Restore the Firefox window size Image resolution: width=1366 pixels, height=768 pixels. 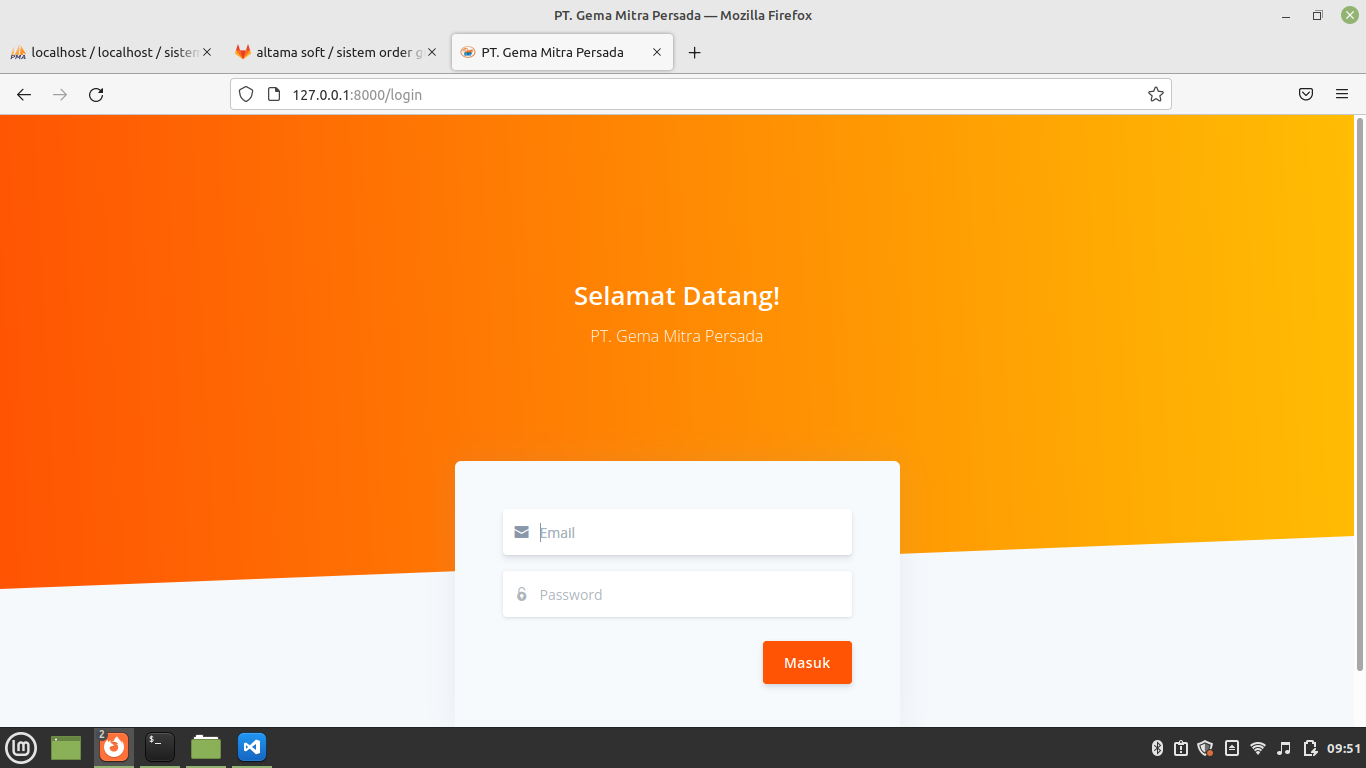click(x=1318, y=15)
